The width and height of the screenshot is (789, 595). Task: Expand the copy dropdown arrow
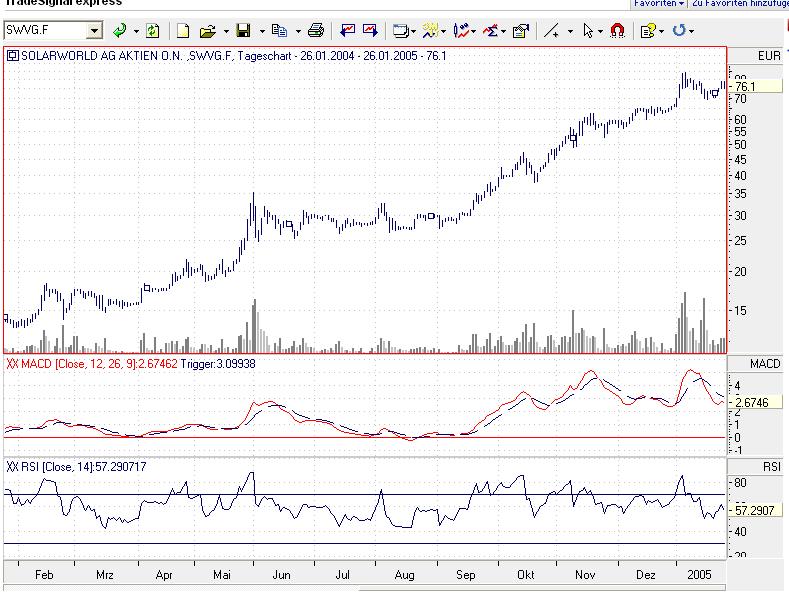tap(298, 31)
